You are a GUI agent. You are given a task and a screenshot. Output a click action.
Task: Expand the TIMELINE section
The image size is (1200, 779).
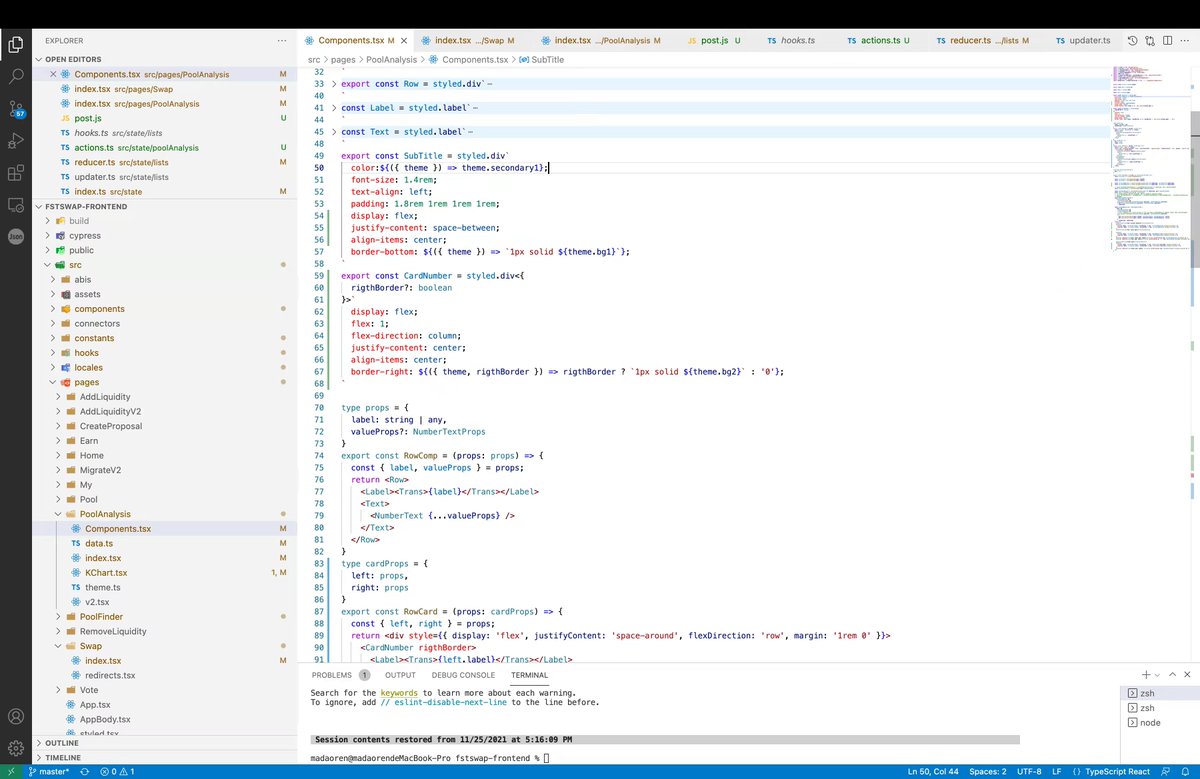(62, 758)
